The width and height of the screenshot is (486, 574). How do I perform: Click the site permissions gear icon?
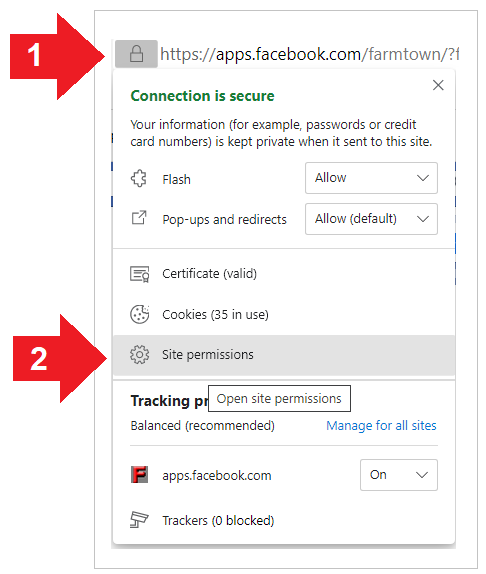[139, 354]
